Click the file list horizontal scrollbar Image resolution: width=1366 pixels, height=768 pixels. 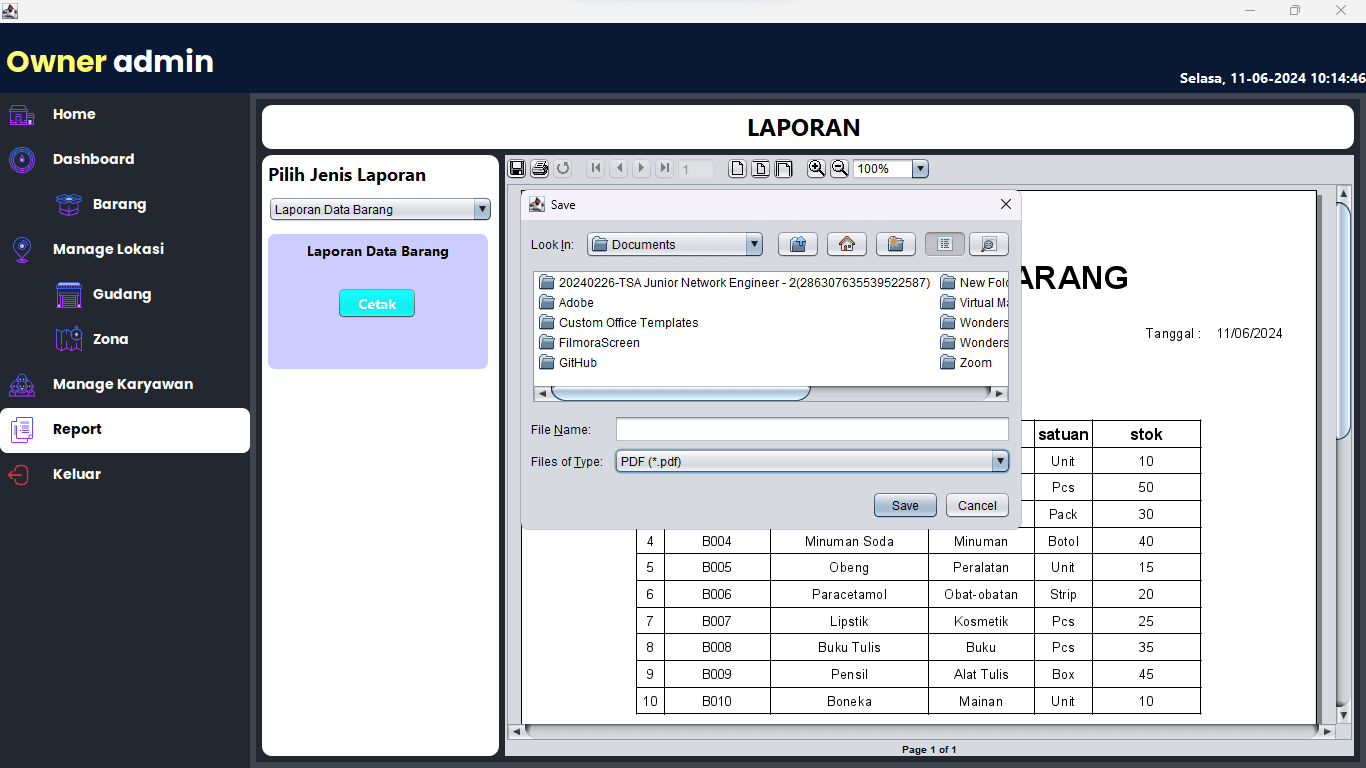point(680,394)
